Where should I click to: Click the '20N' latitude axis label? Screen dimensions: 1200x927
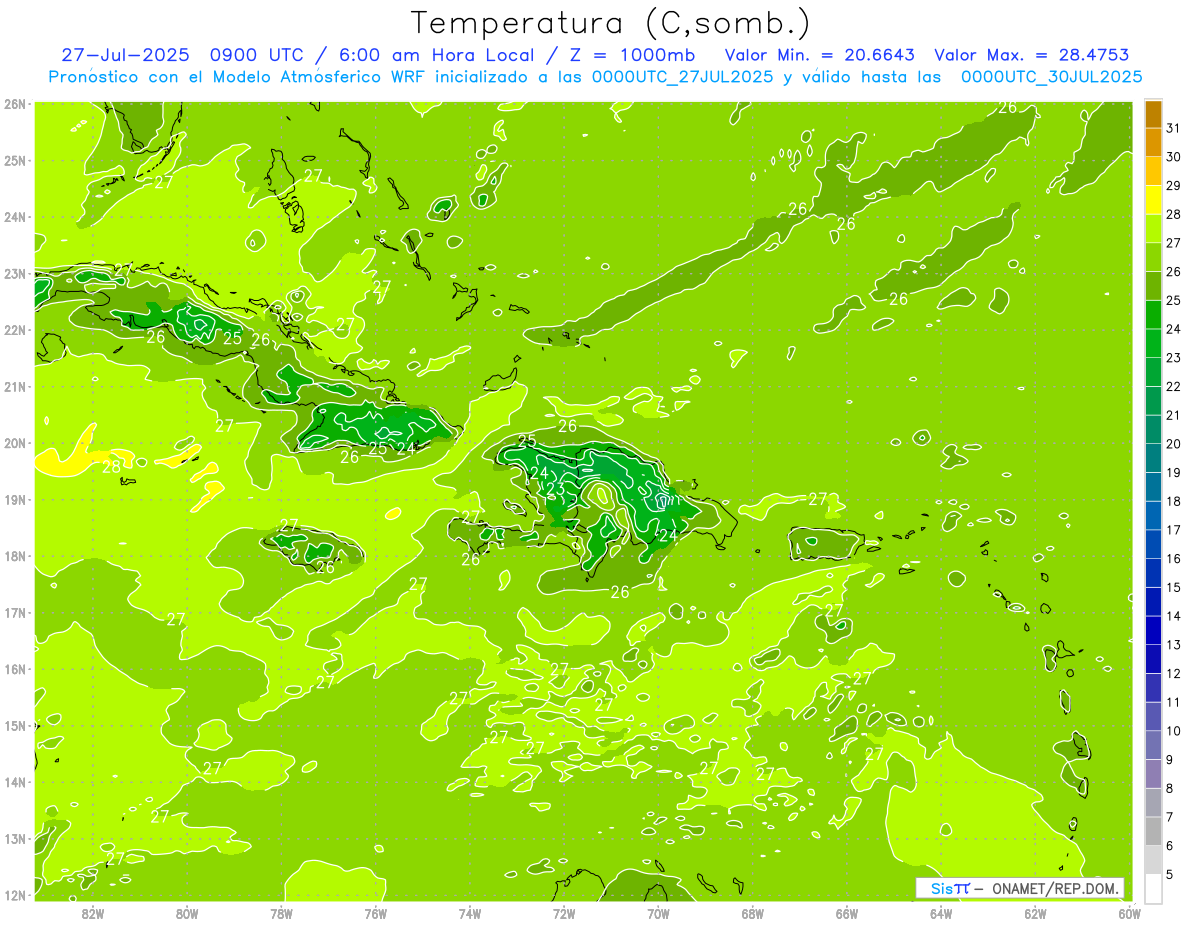pyautogui.click(x=14, y=443)
